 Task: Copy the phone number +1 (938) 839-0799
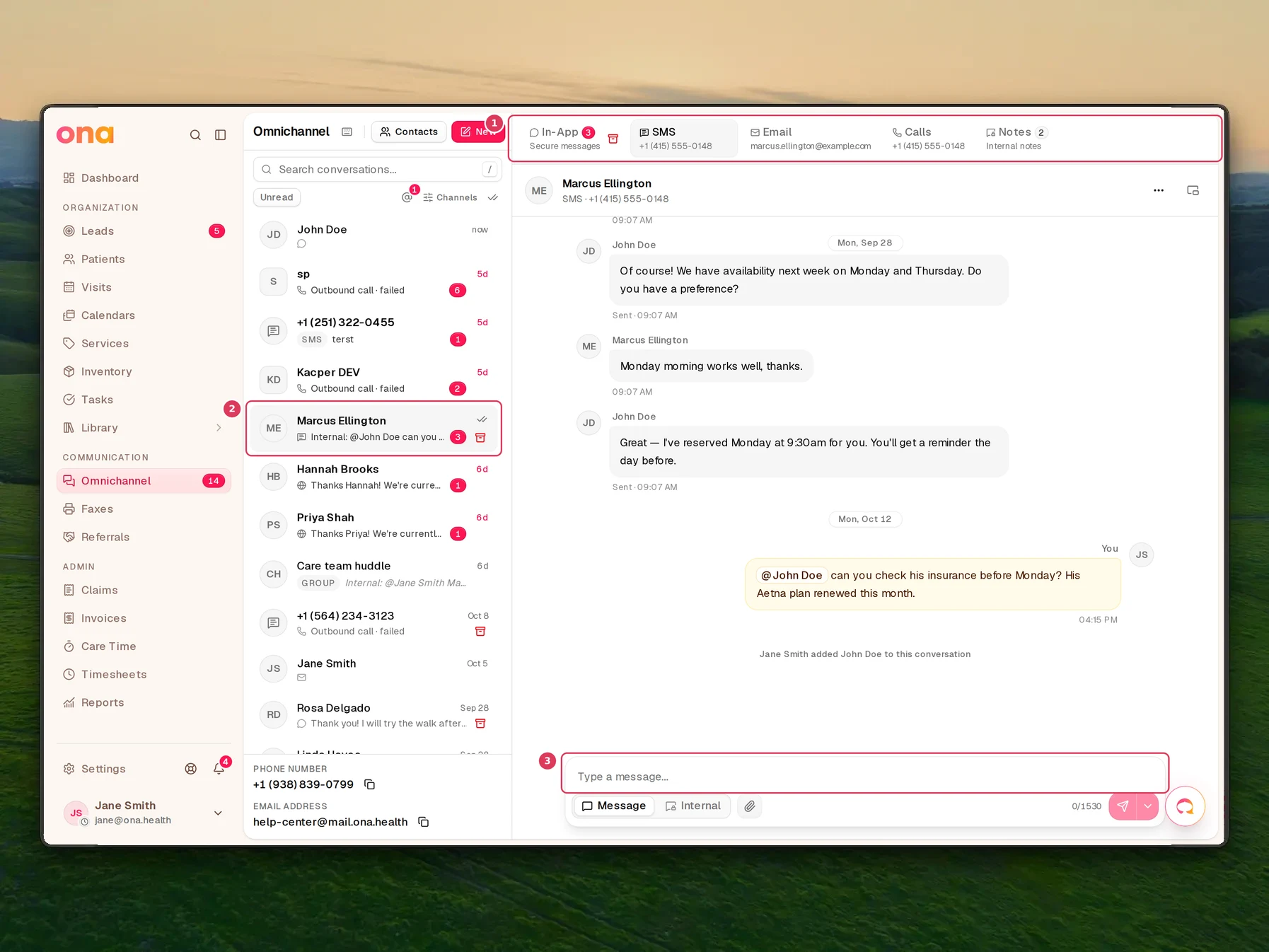coord(369,784)
